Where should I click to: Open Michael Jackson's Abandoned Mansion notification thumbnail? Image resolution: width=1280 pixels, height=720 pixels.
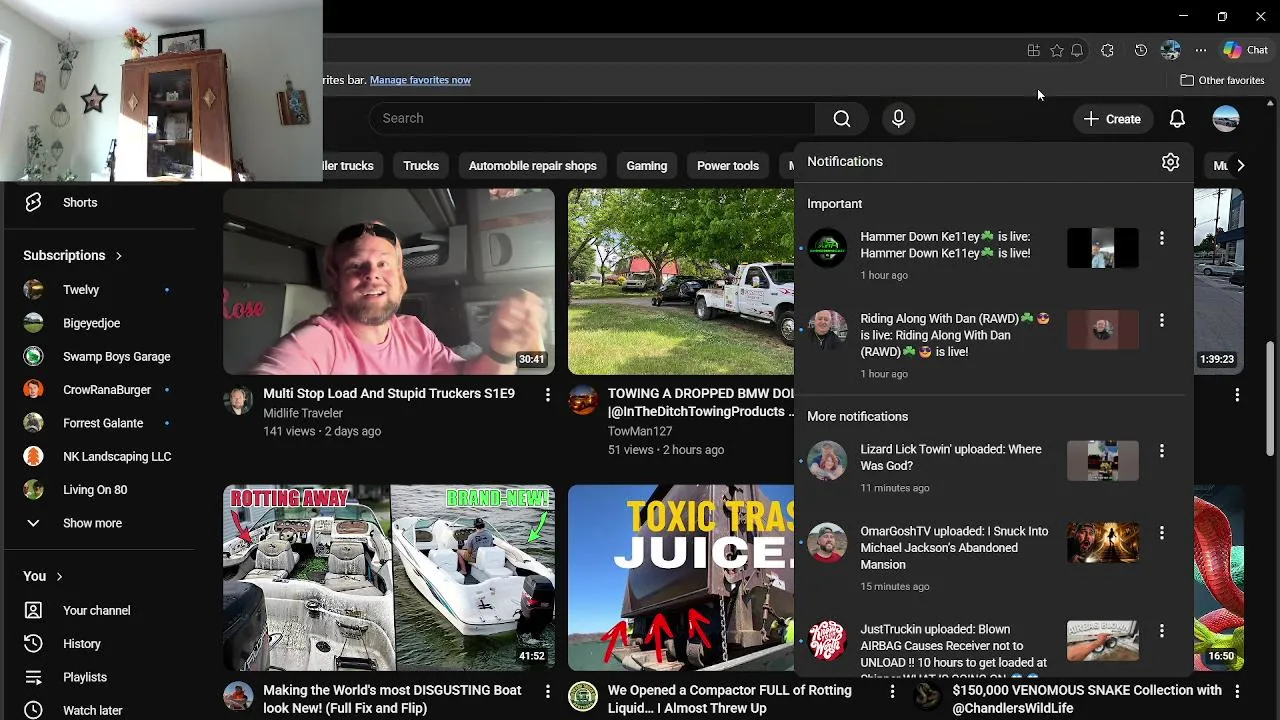1102,543
